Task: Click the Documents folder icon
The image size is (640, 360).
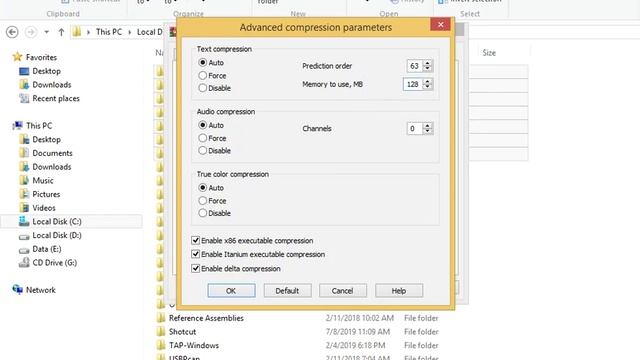Action: [x=24, y=153]
